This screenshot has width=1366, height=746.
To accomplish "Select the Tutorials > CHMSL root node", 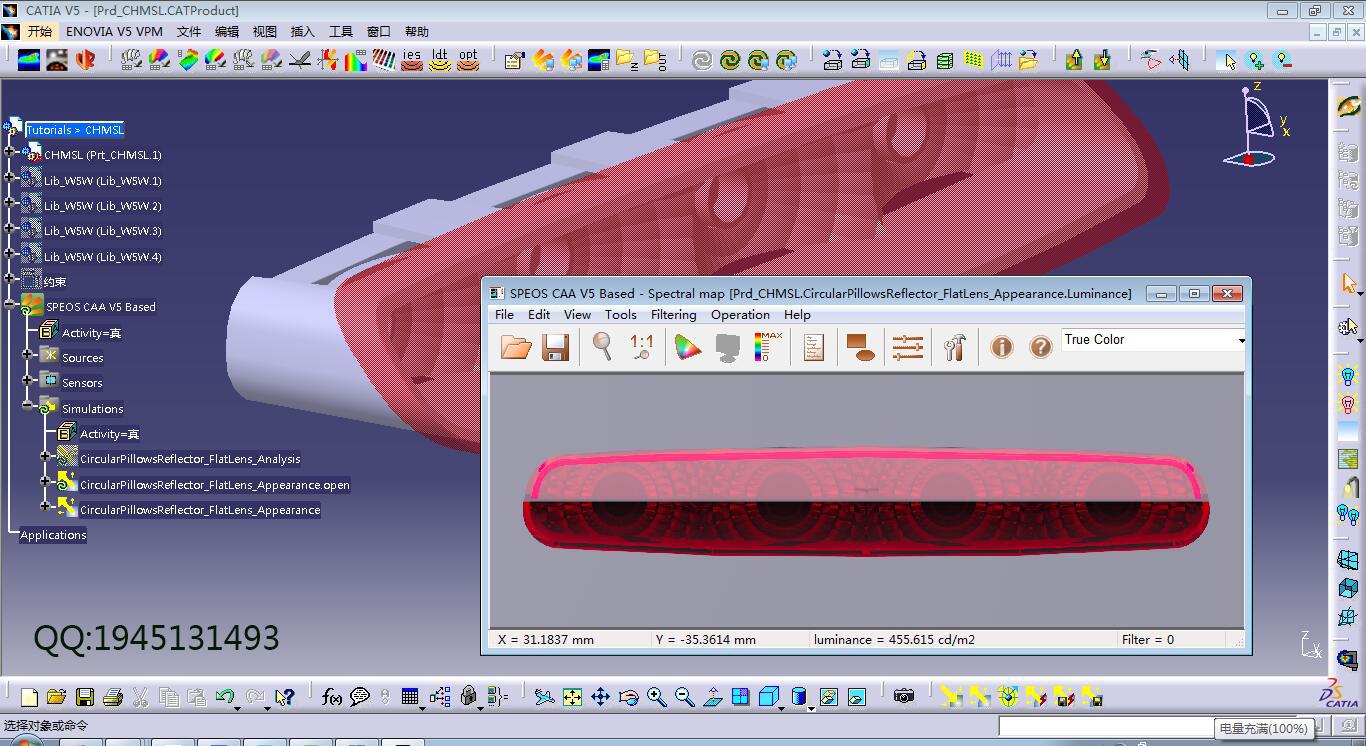I will point(75,130).
